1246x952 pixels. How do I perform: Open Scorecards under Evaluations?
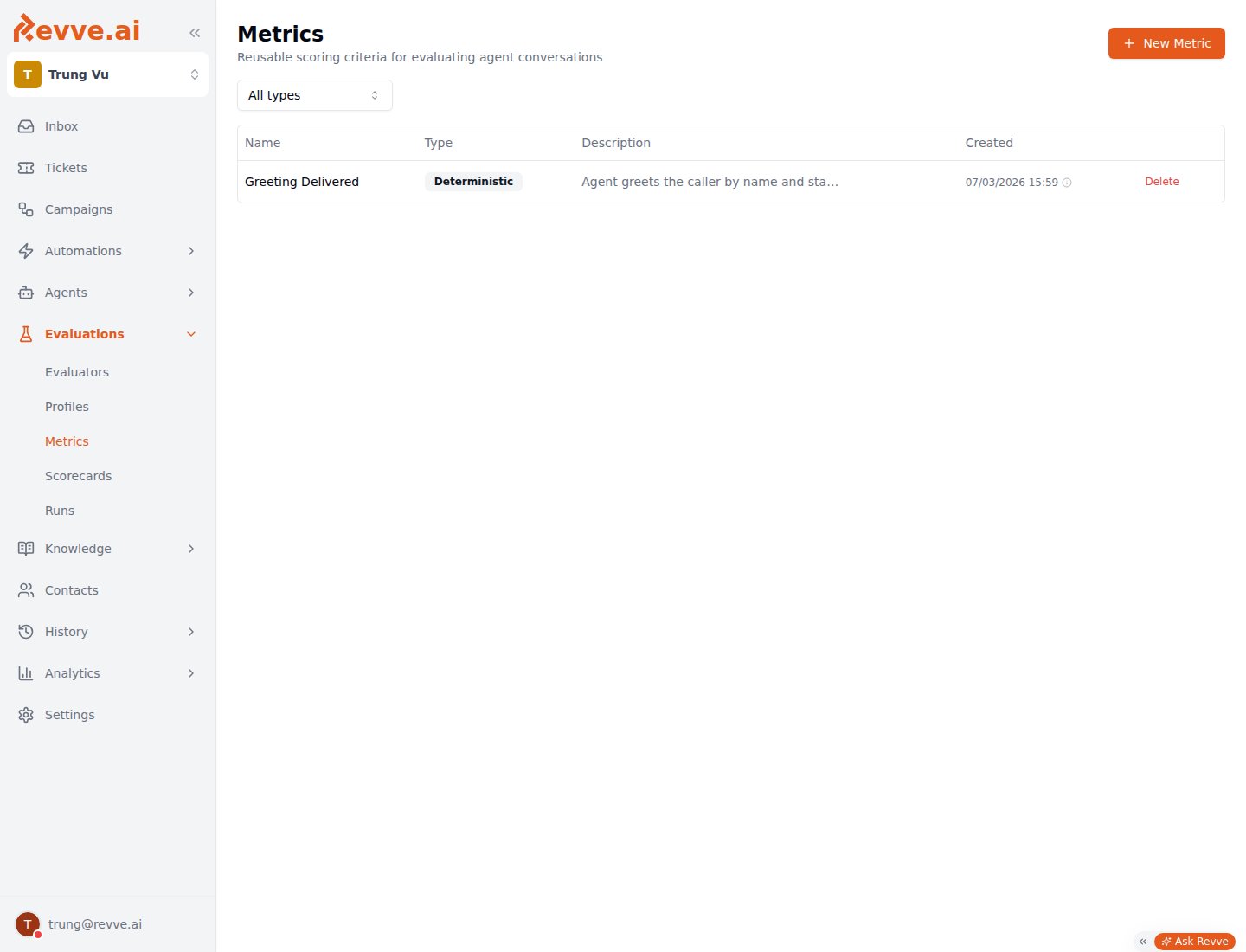pos(78,476)
